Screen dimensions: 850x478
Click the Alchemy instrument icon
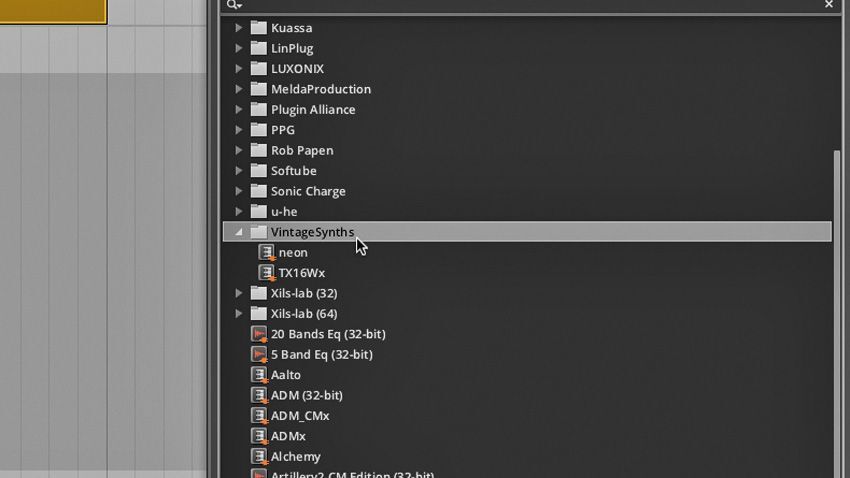(259, 457)
